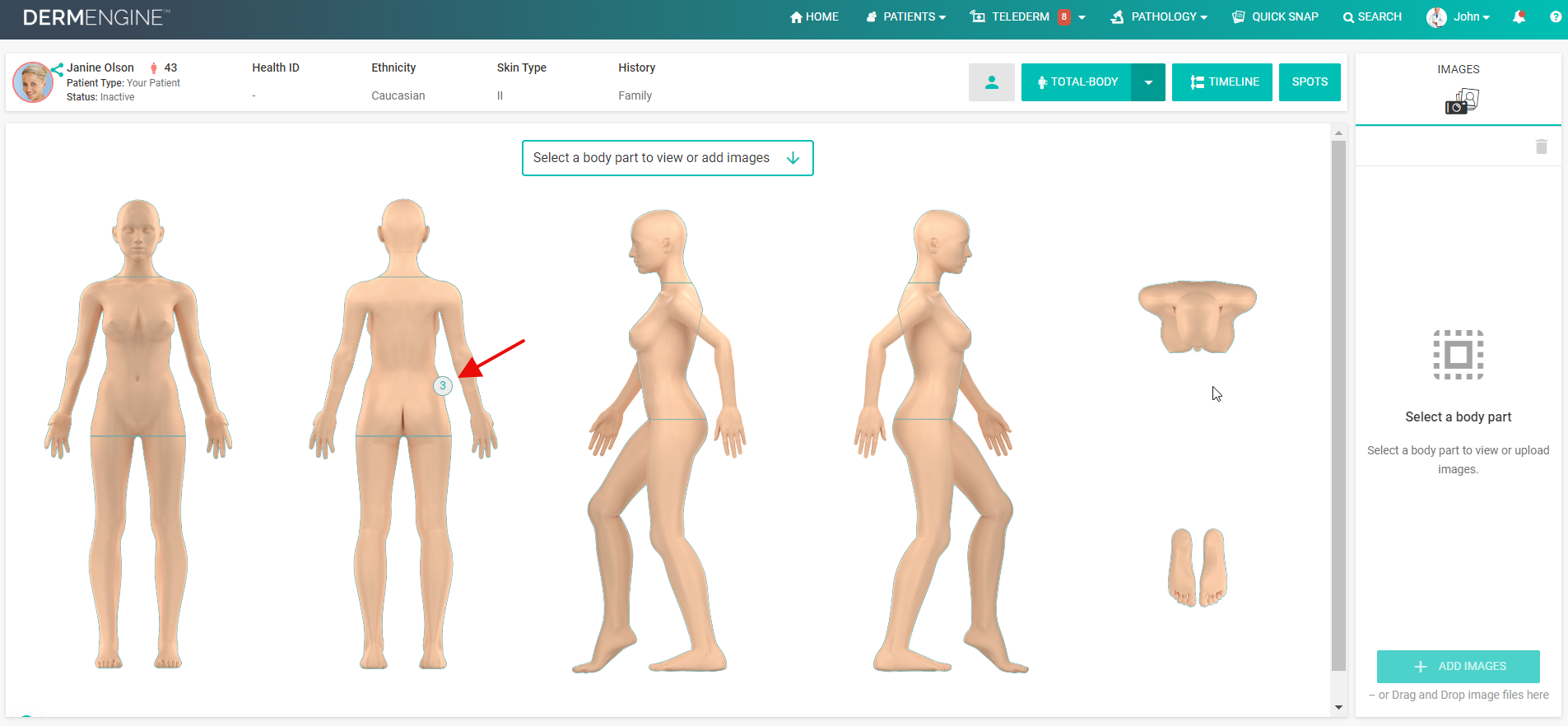Screen dimensions: 1568x726
Task: Open the TIMELINE view
Action: (1222, 82)
